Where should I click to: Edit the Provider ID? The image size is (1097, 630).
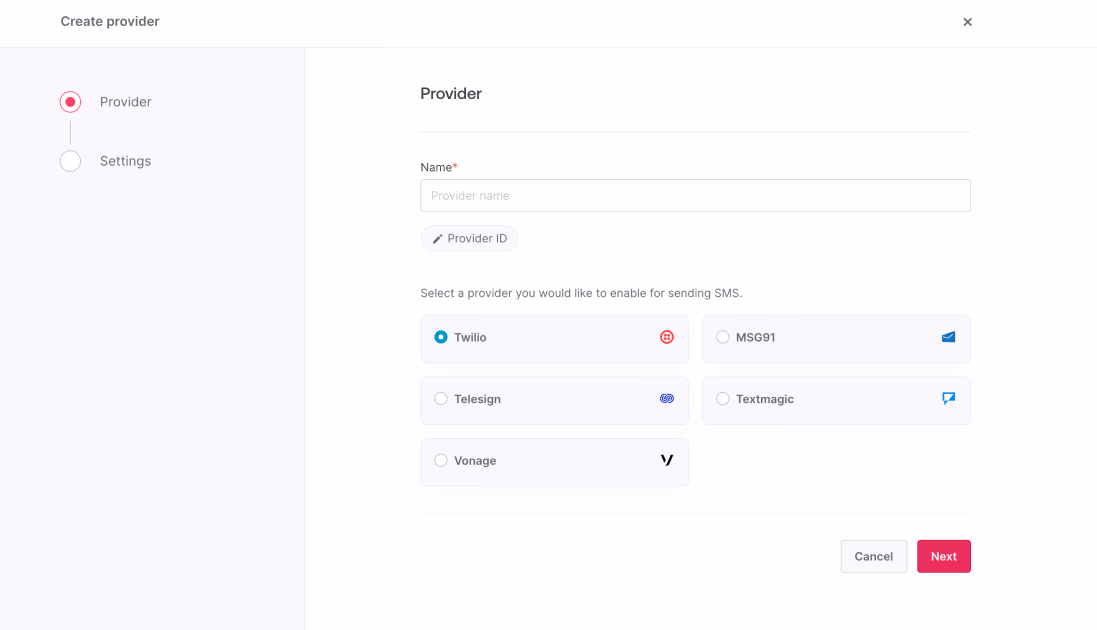click(469, 239)
